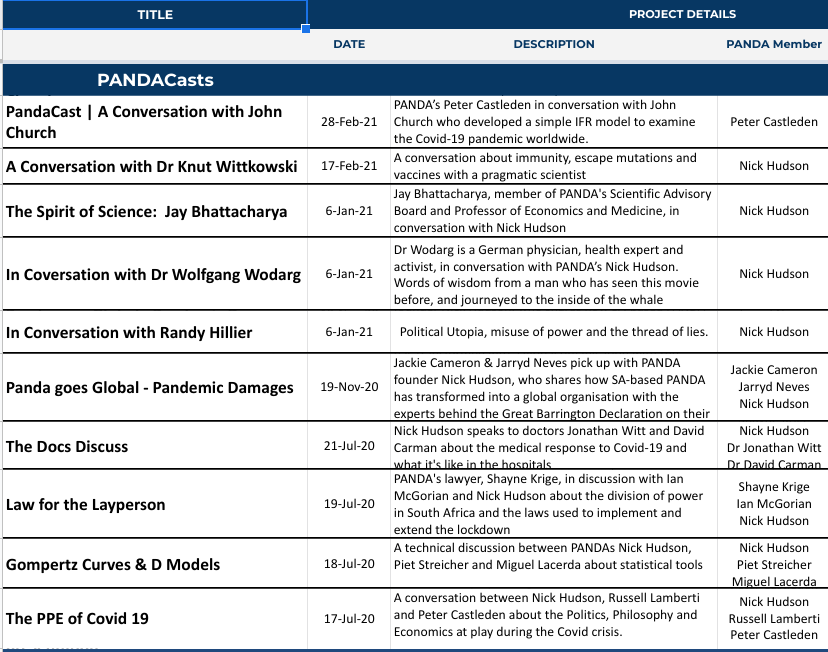
Task: Select 'The PPE of Covid 19' title cell
Action: (155, 618)
